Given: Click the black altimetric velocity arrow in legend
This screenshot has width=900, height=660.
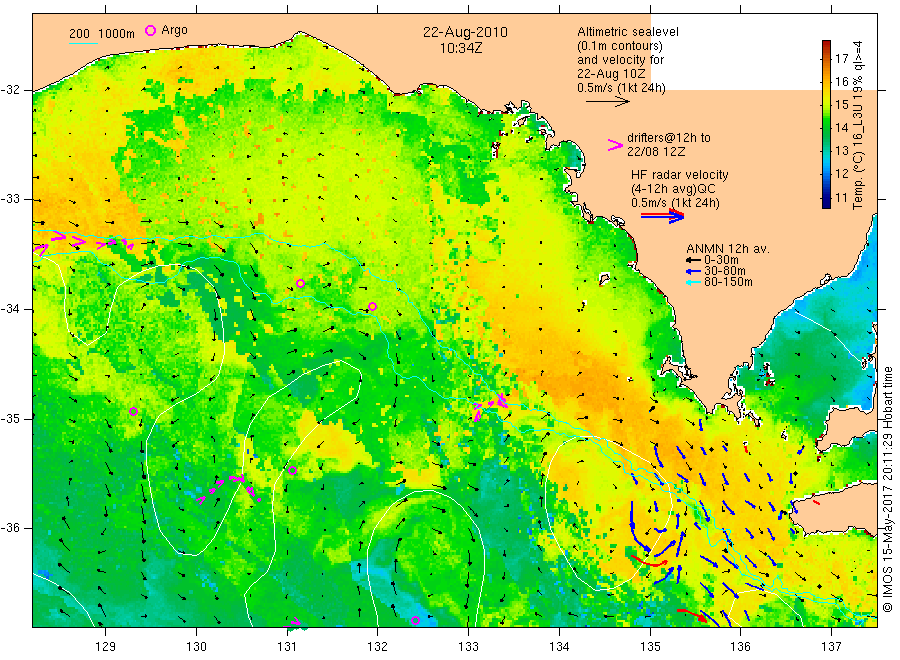Looking at the screenshot, I should point(608,102).
